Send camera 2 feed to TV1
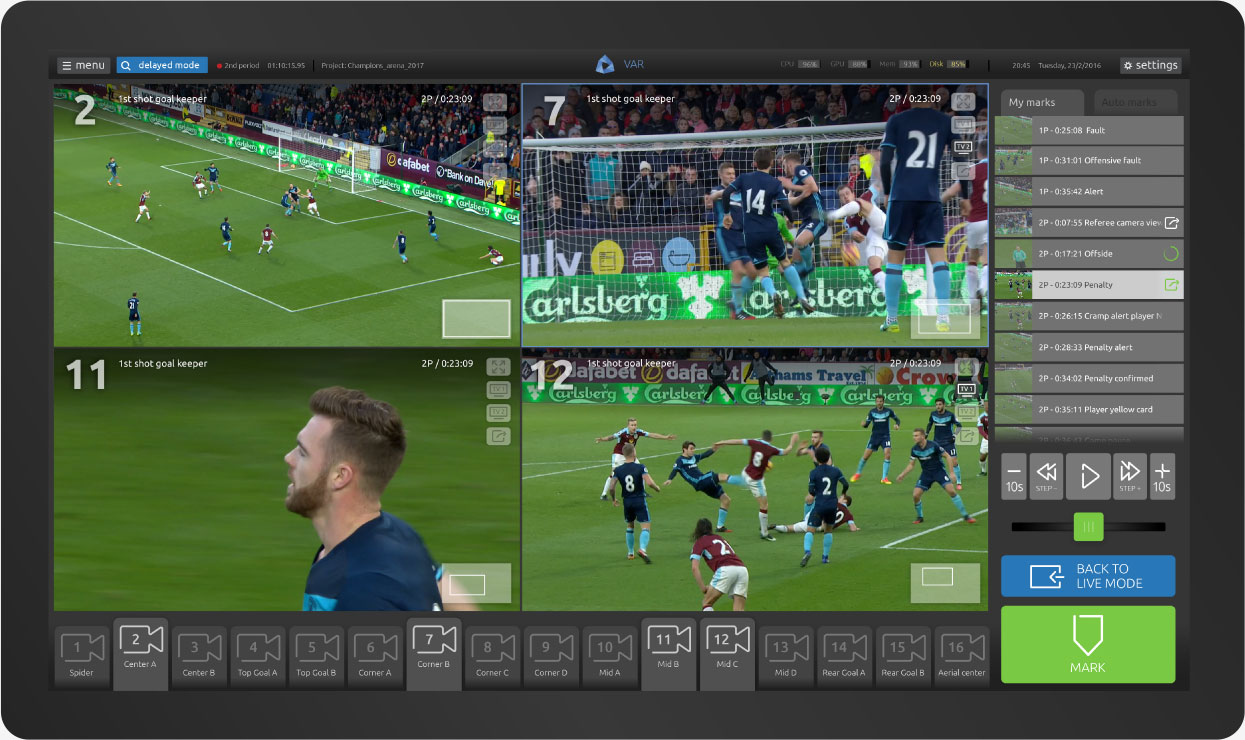This screenshot has width=1245, height=740. tap(496, 126)
